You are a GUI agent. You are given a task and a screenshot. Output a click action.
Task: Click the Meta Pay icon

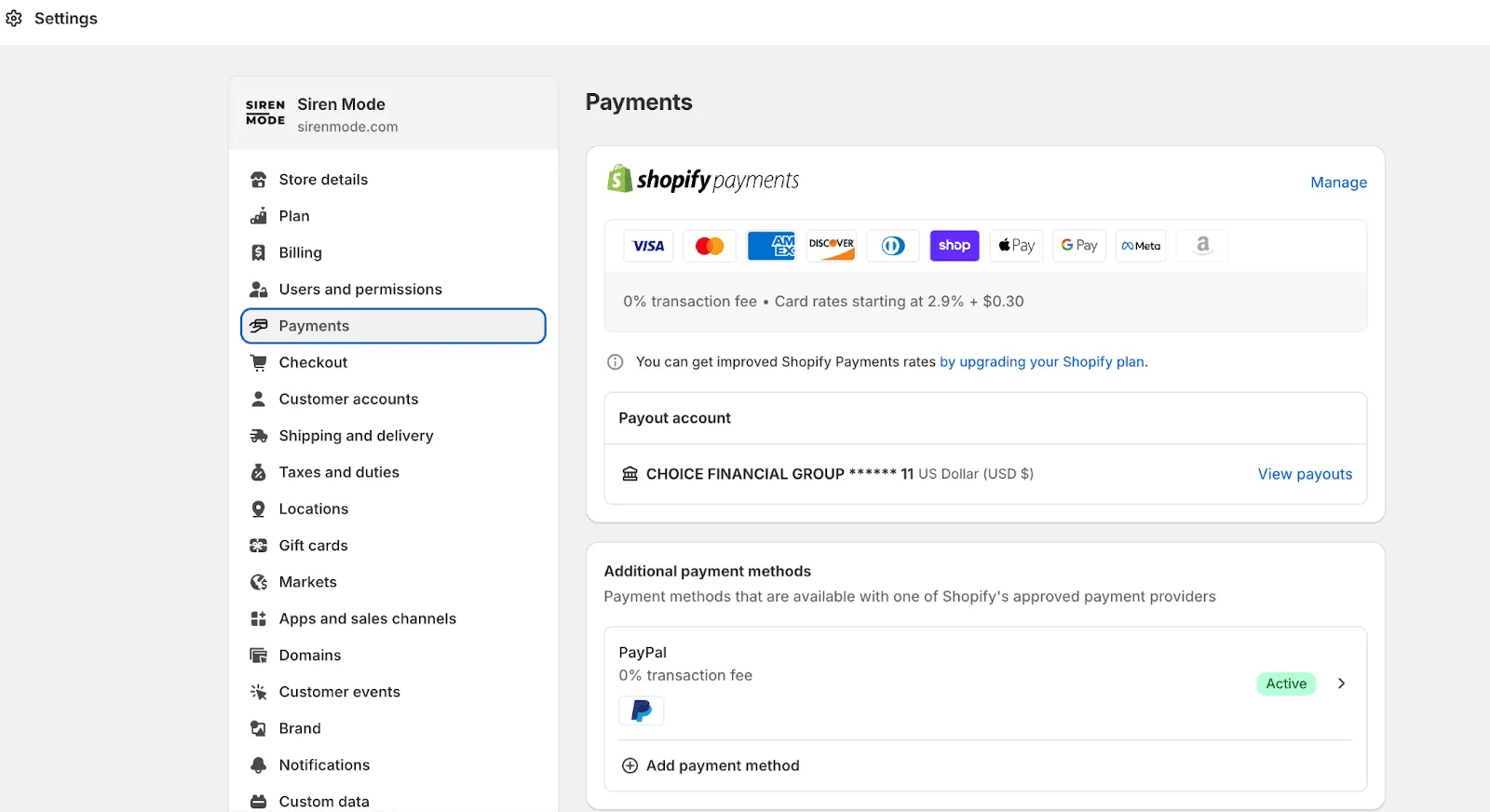1141,246
